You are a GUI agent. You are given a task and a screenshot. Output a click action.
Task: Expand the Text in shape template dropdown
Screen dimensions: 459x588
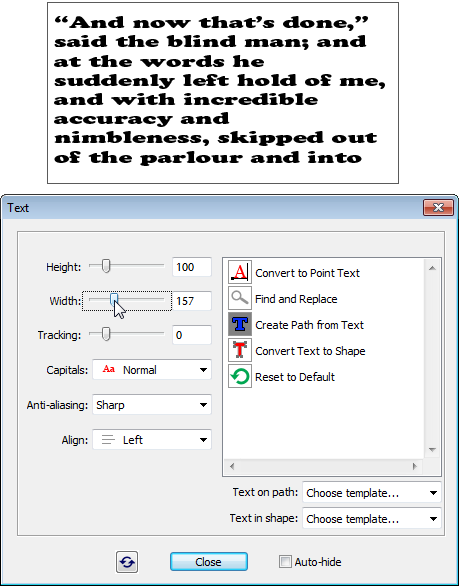tap(372, 519)
